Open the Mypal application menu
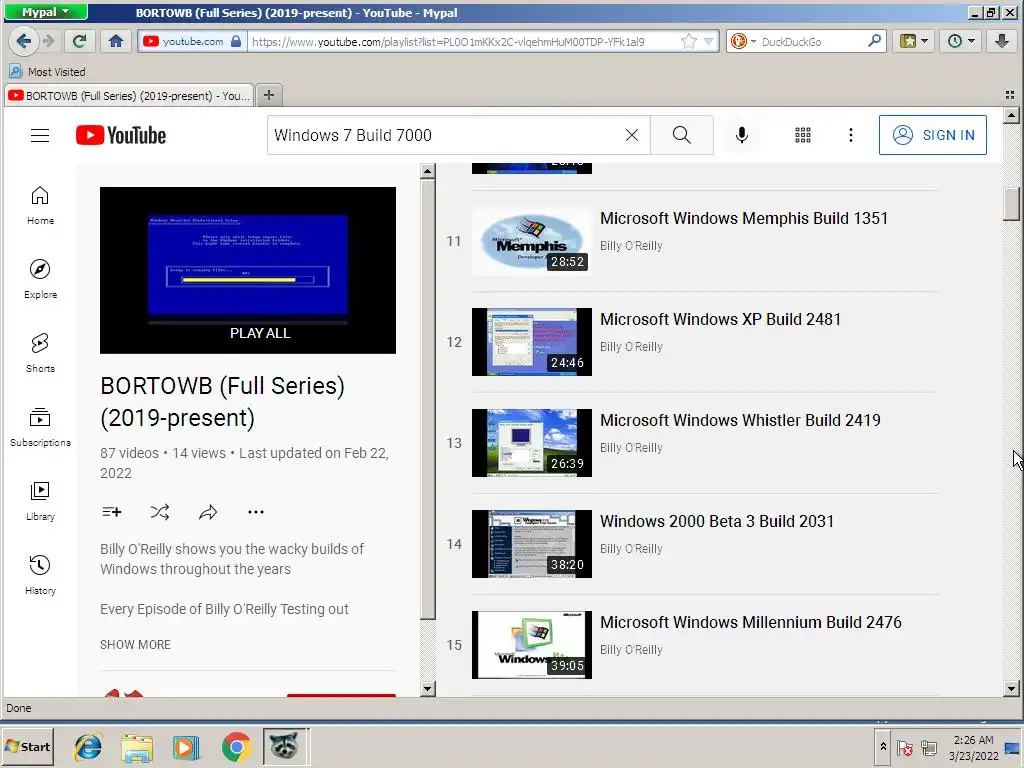1024x768 pixels. (46, 12)
